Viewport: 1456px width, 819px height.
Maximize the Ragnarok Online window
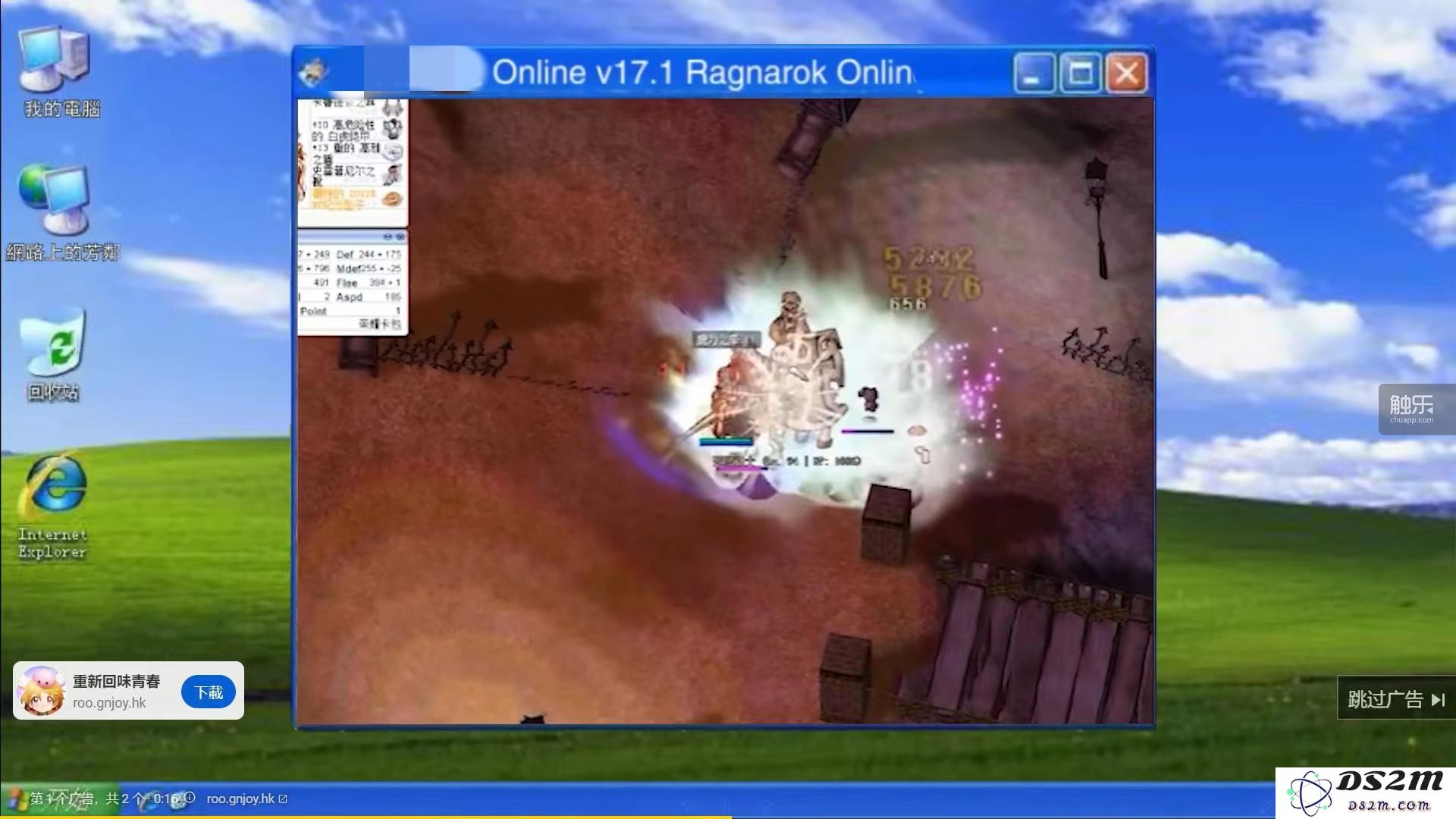point(1080,74)
